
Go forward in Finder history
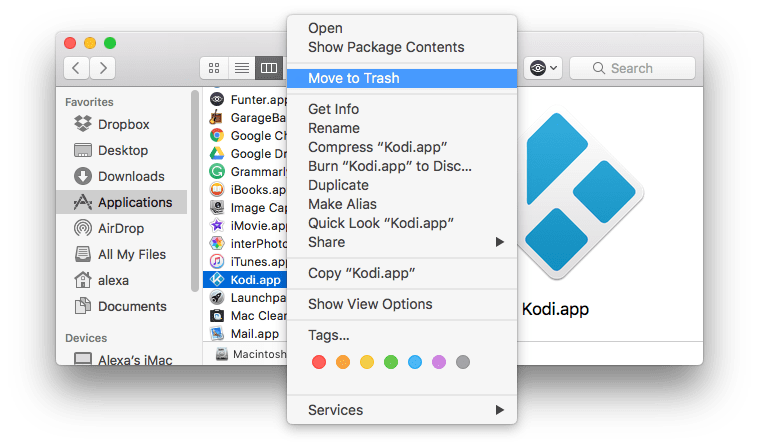103,68
